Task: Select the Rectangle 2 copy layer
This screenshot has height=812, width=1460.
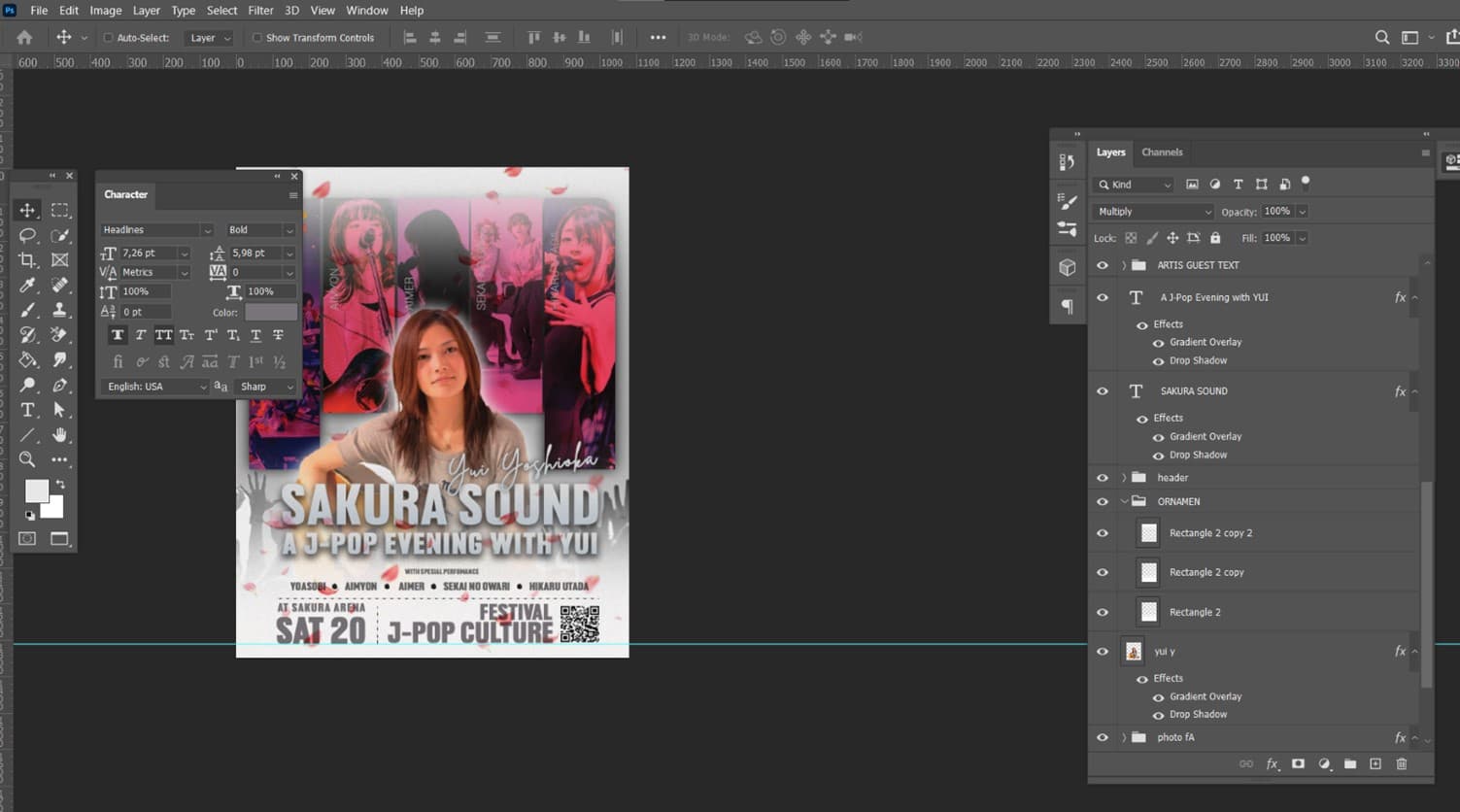Action: (1206, 572)
